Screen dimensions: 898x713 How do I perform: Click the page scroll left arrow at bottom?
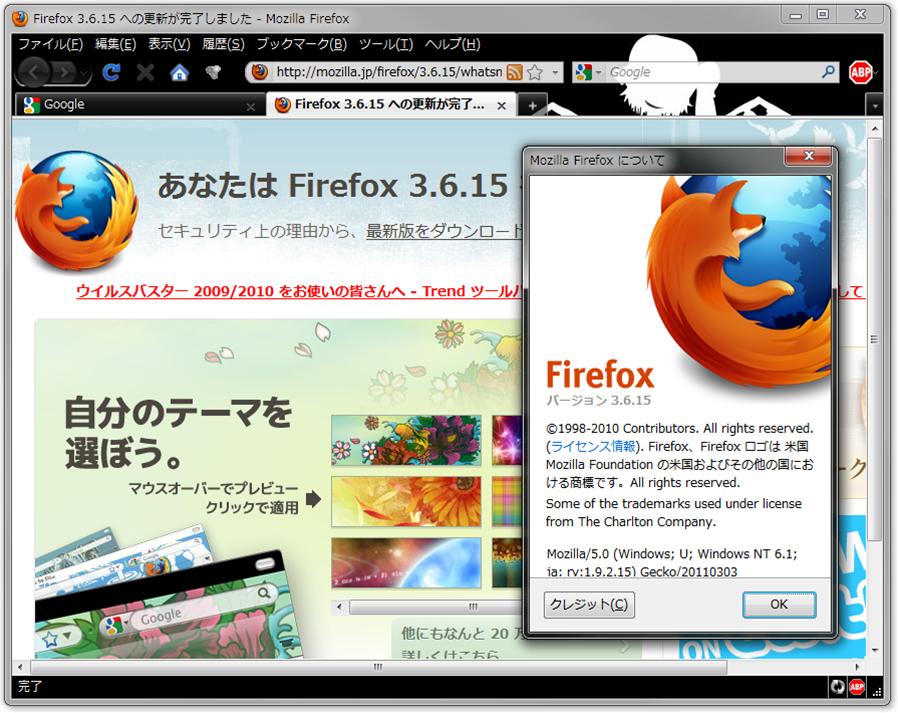tap(20, 667)
